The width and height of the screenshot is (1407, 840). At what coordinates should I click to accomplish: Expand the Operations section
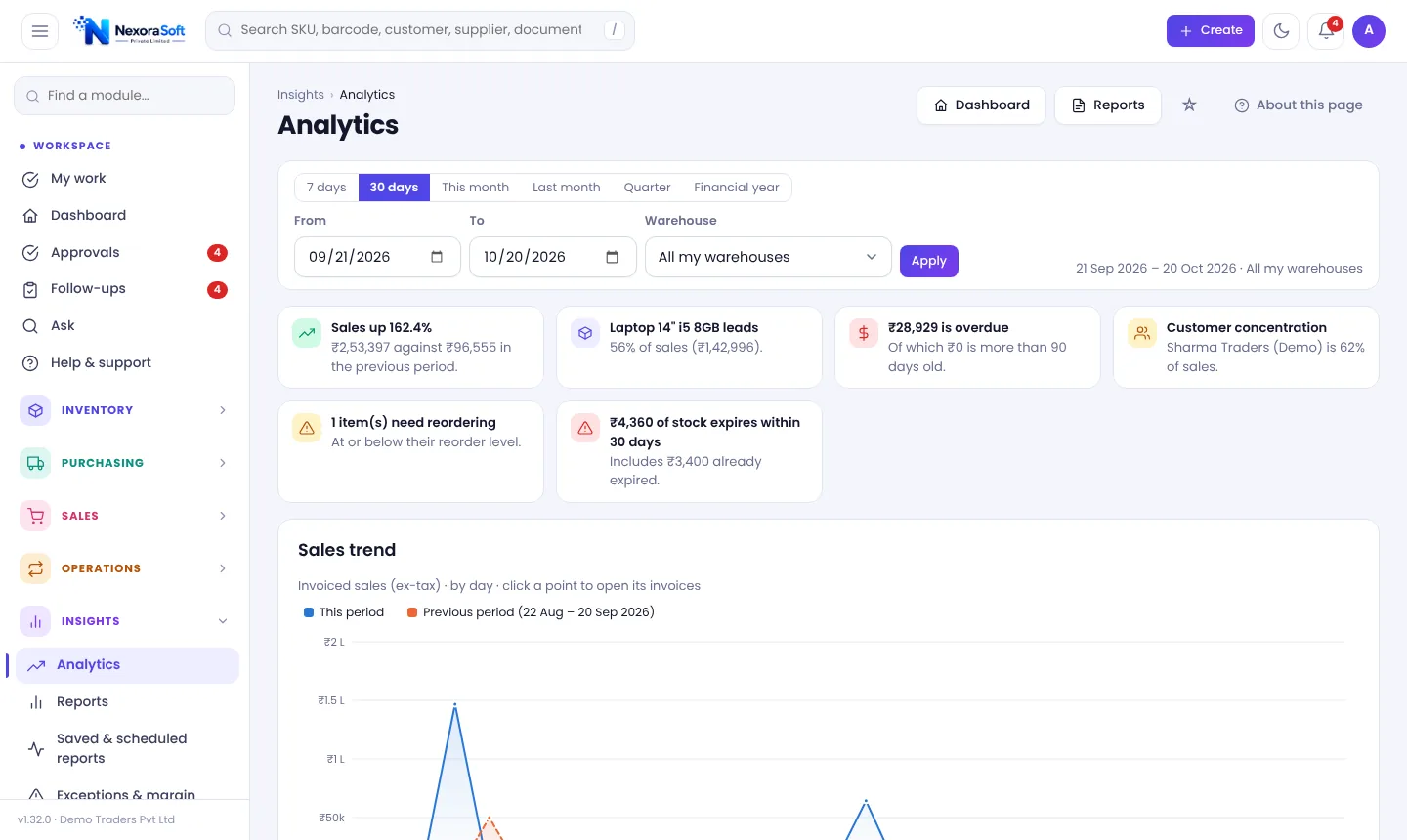(x=125, y=568)
